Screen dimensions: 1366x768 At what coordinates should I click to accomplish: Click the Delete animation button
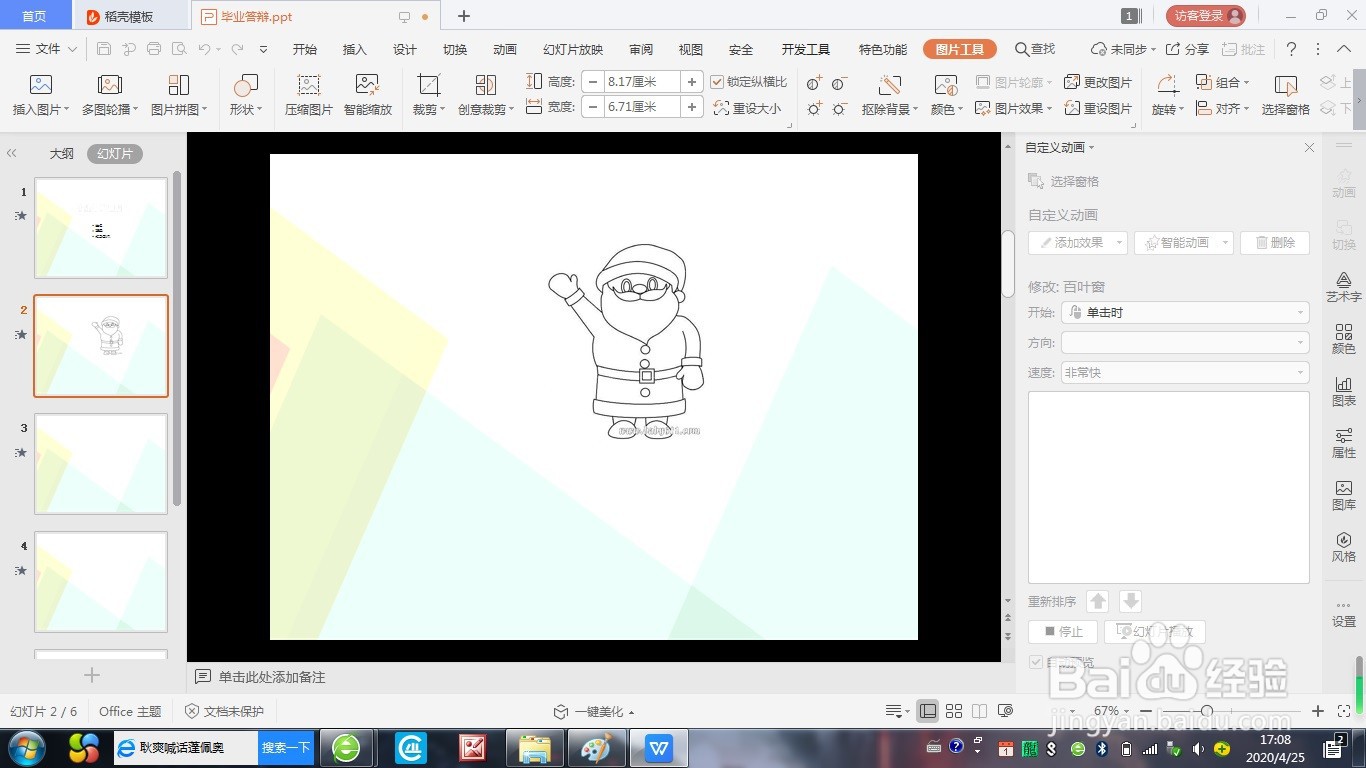1275,243
